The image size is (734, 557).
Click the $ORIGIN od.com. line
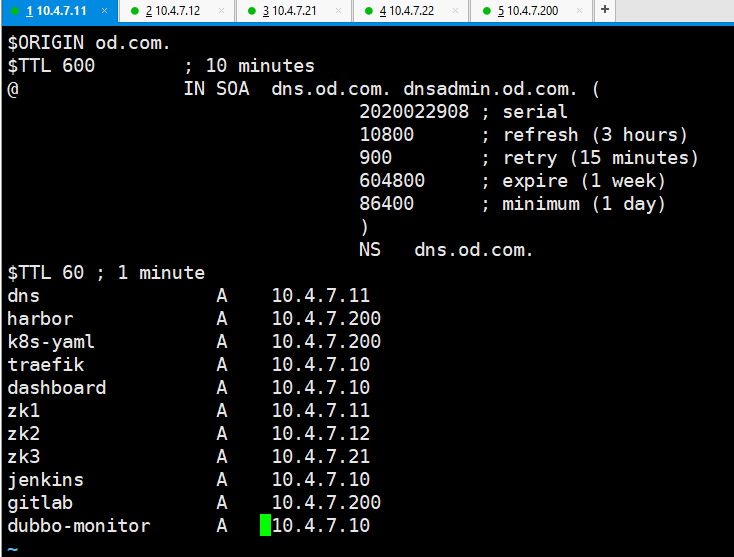tap(89, 43)
